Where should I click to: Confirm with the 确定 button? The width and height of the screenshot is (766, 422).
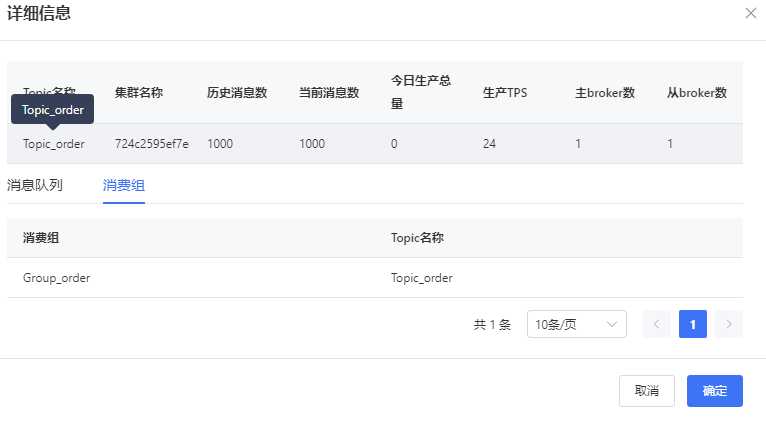tap(714, 391)
